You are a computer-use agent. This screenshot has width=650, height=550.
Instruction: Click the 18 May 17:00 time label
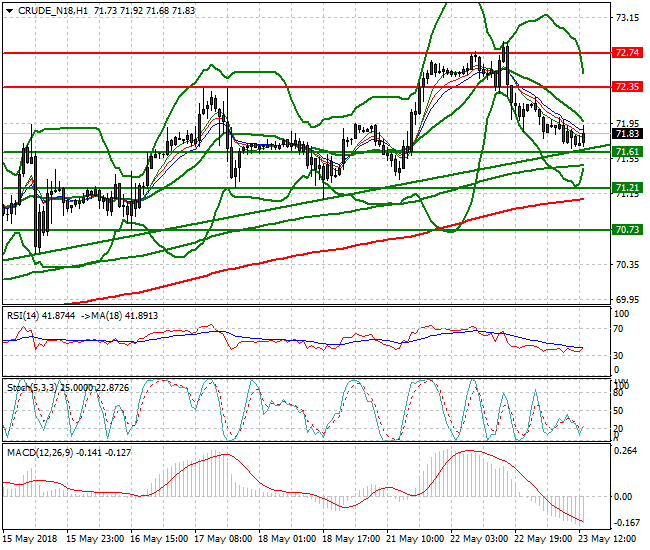[352, 539]
